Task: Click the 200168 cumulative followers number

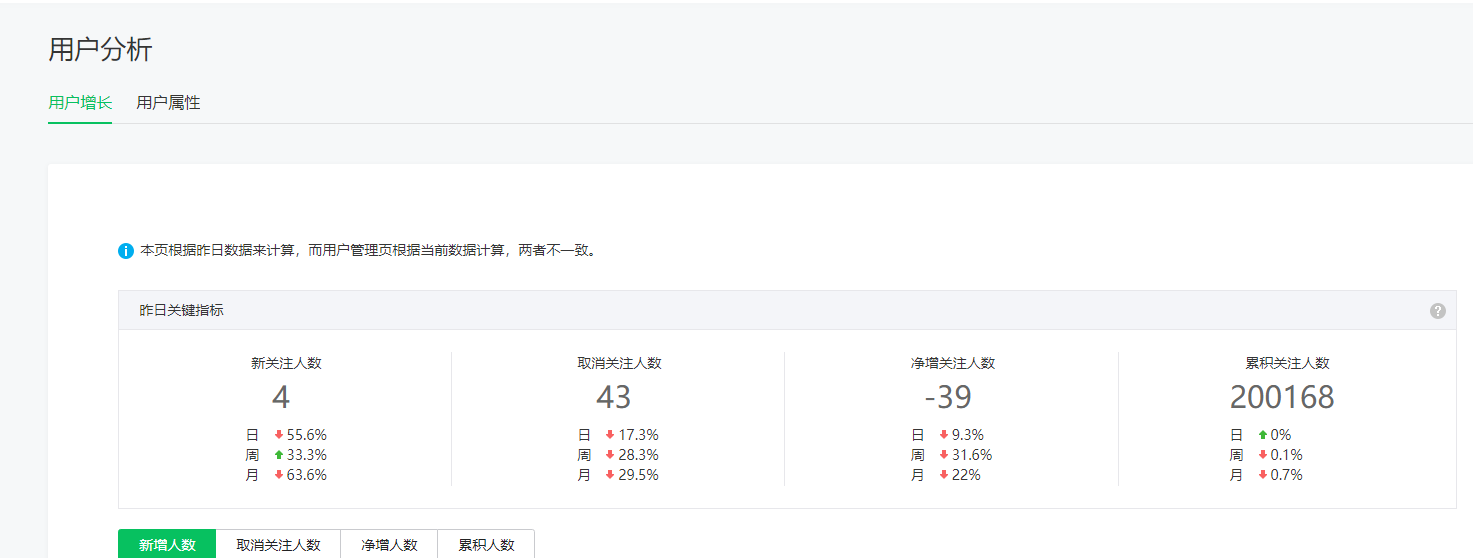Action: tap(1282, 397)
